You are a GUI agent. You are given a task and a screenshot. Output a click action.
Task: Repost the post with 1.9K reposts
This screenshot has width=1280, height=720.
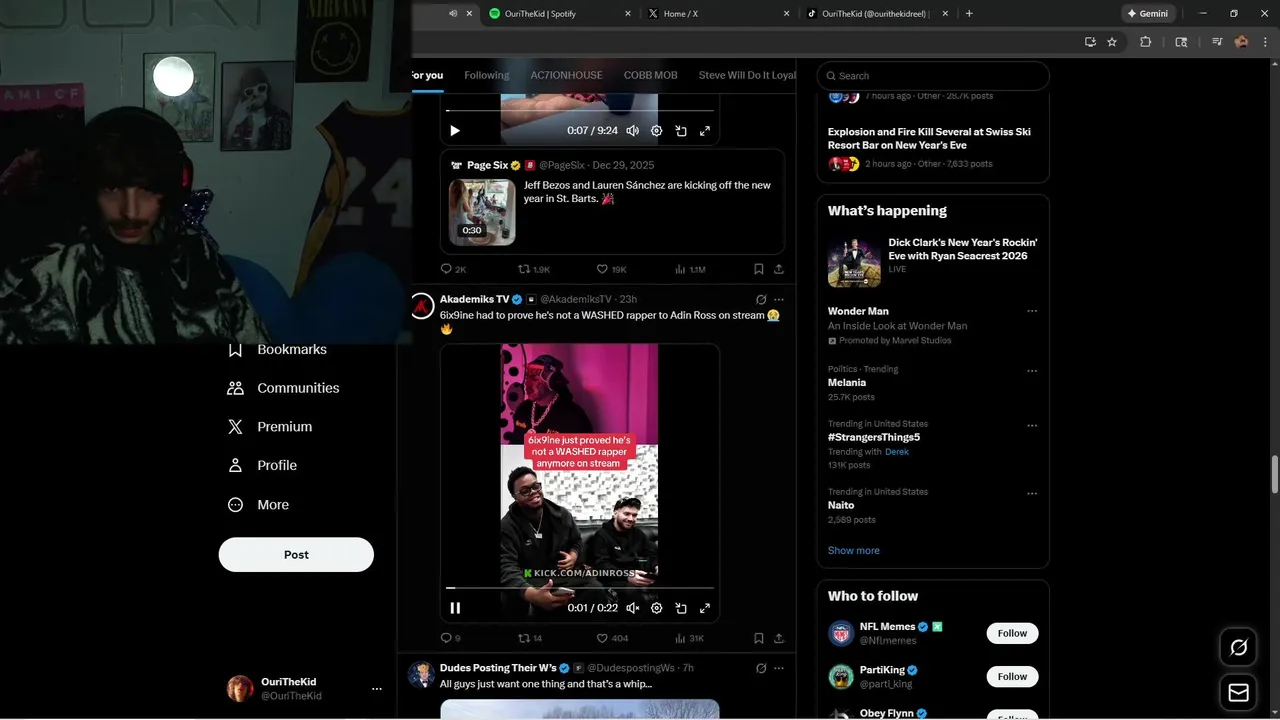click(534, 269)
